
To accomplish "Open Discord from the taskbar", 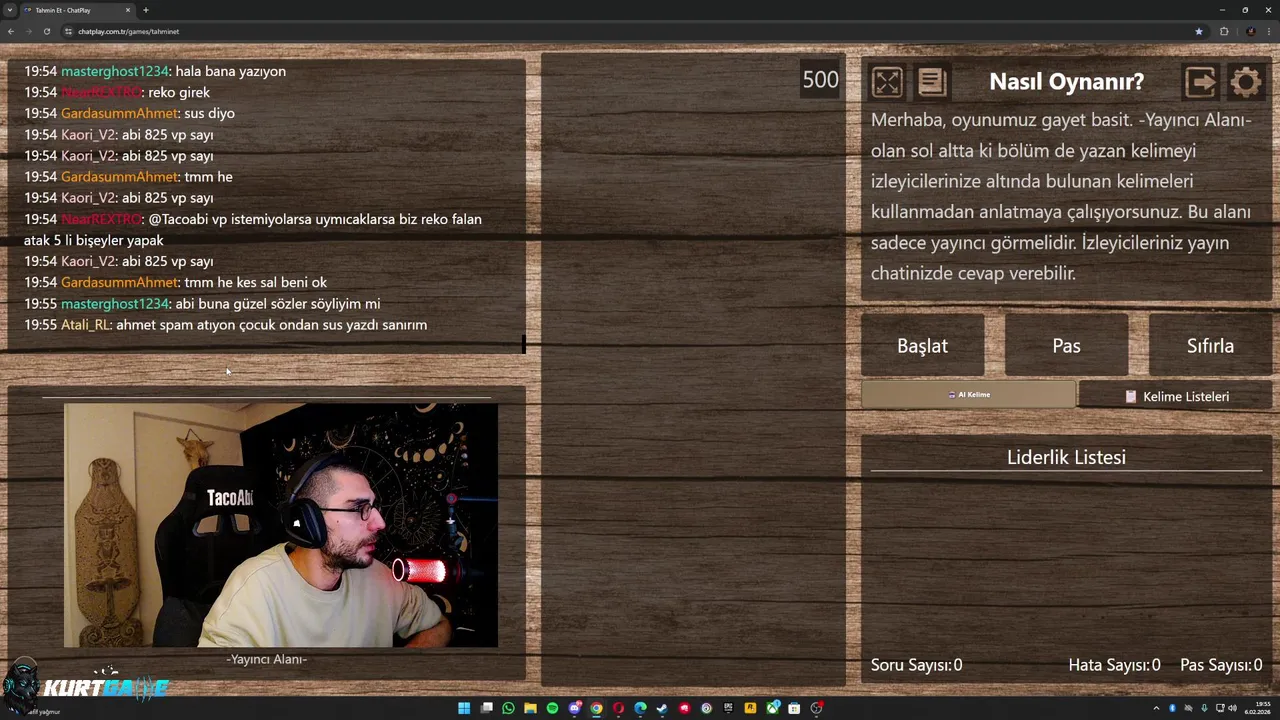I will click(574, 708).
